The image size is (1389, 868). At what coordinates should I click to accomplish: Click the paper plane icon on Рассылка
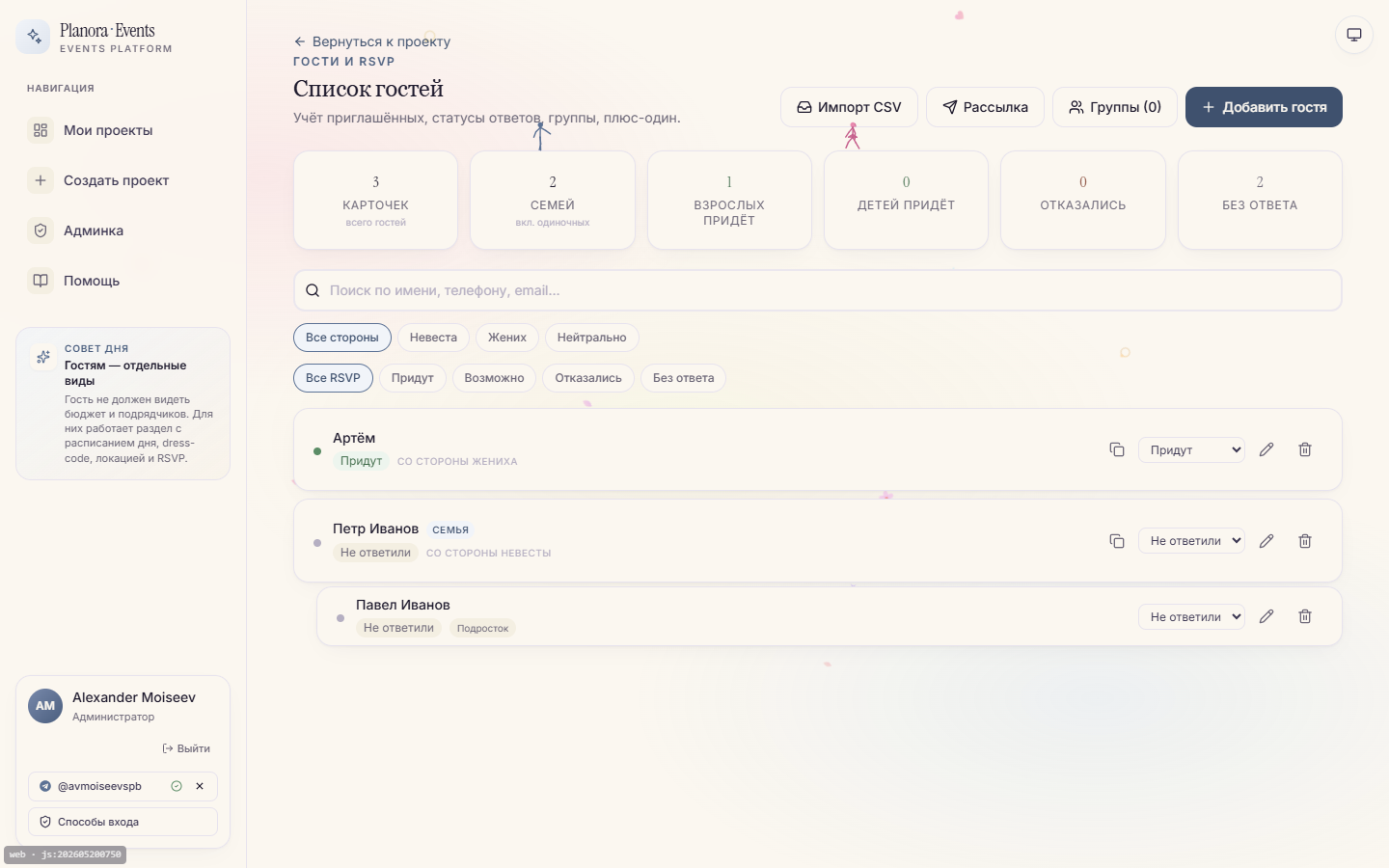click(950, 107)
